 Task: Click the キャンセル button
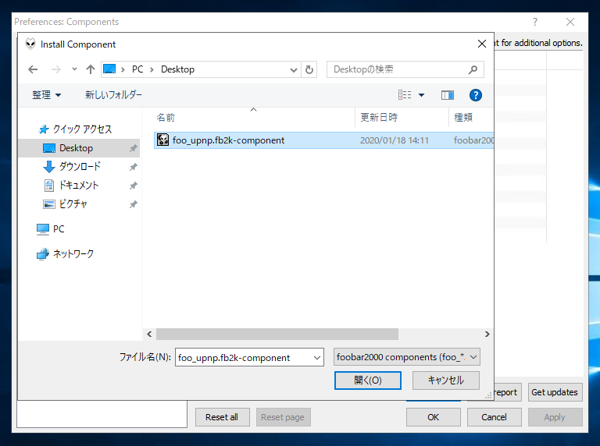pyautogui.click(x=446, y=380)
